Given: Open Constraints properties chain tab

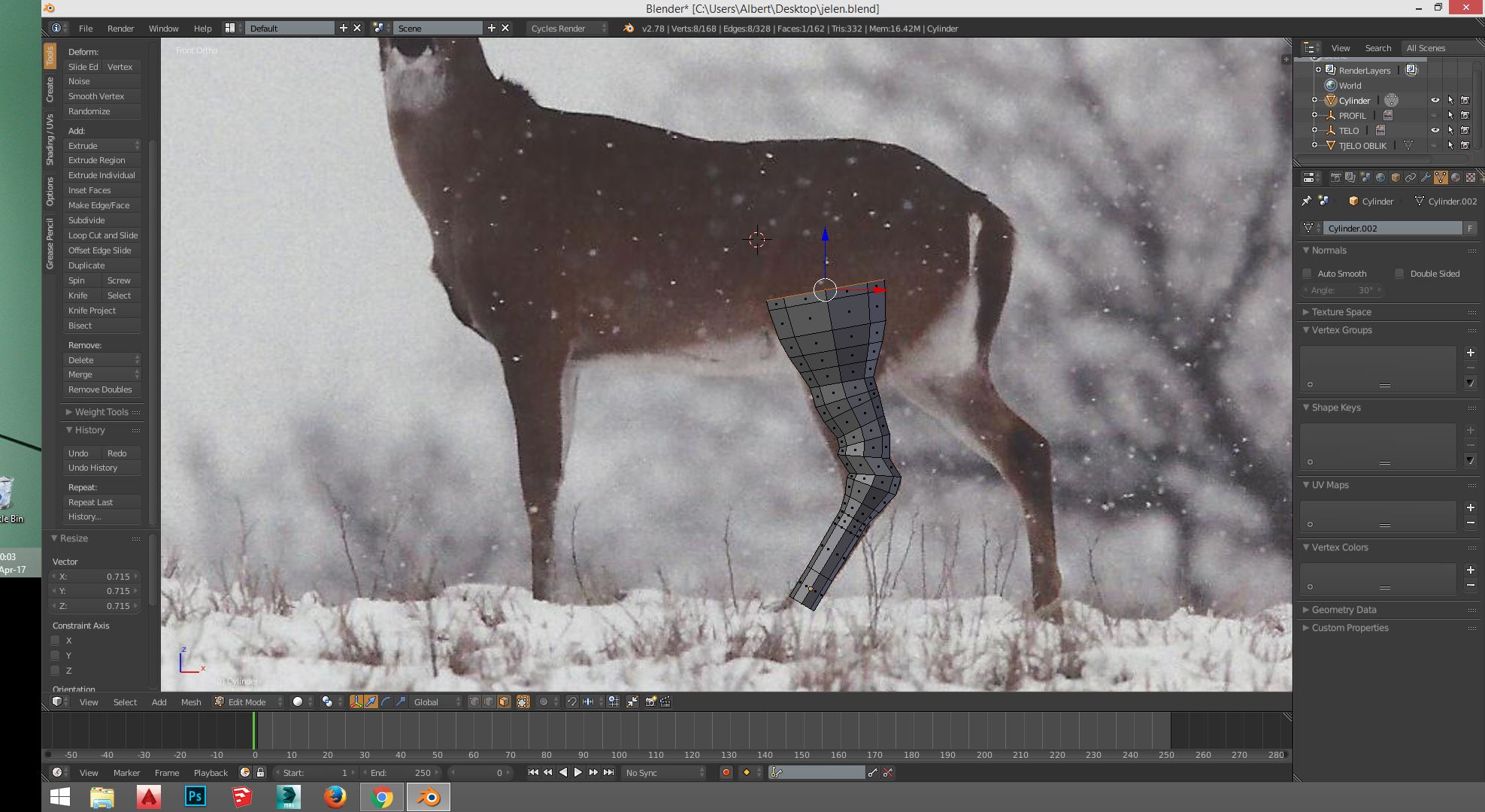Looking at the screenshot, I should click(x=1411, y=177).
